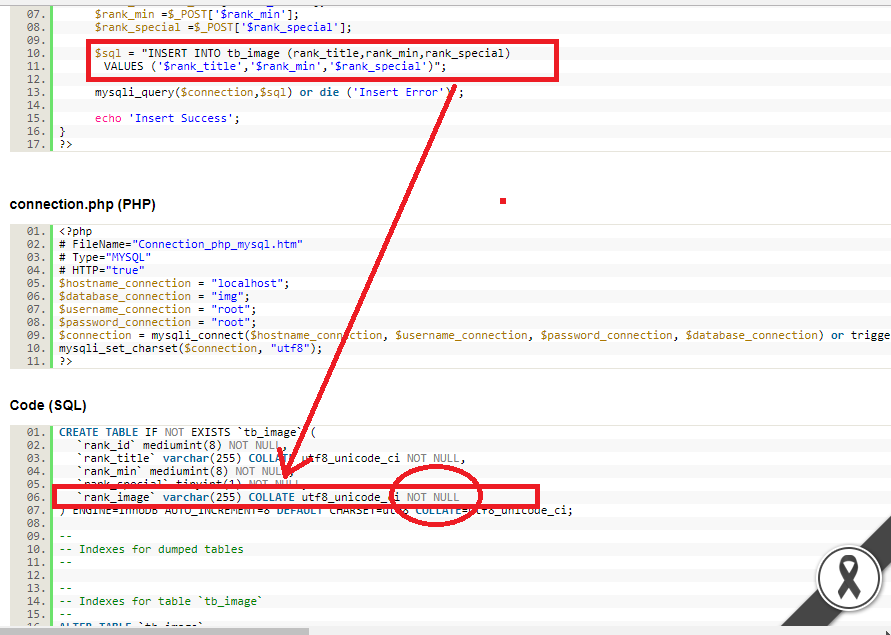Click the horizontal scrollbar thumb at page bottom
Screen dimensions: 891x635
(x=154, y=631)
